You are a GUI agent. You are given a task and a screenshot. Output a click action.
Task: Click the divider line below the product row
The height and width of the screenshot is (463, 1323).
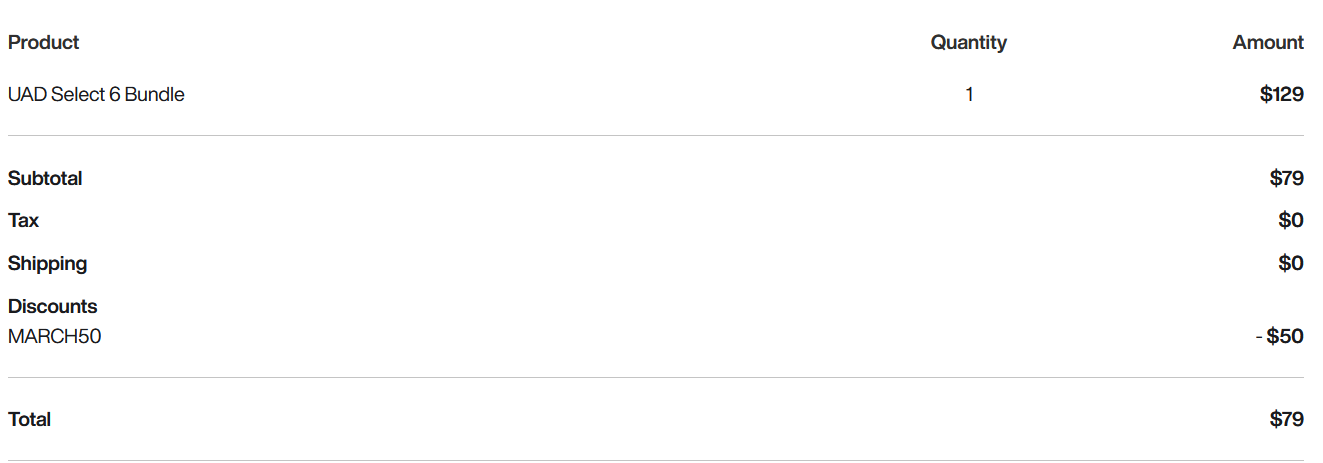655,135
